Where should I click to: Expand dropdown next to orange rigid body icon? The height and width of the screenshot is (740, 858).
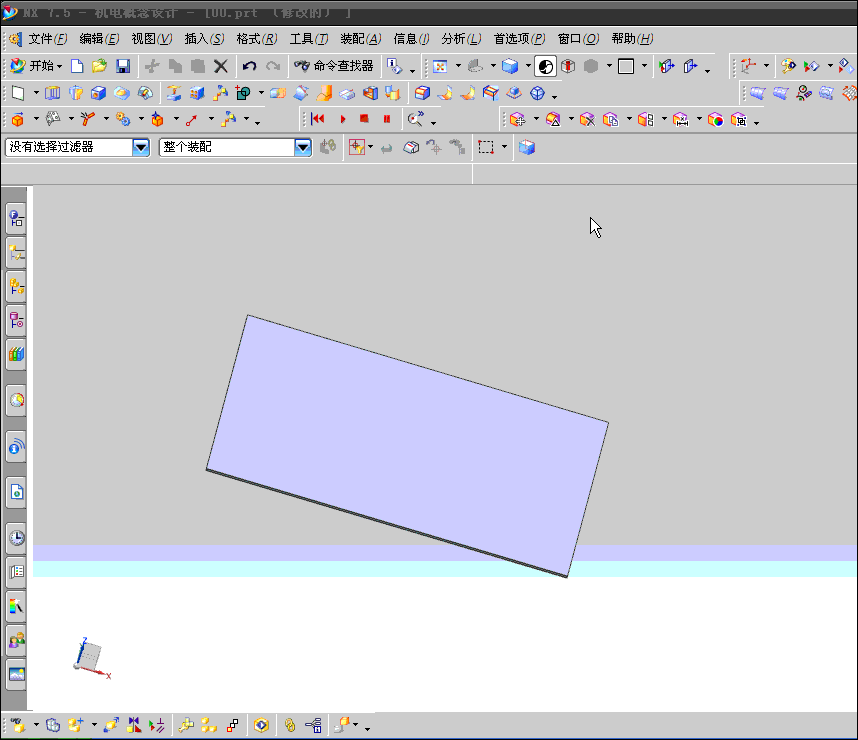click(36, 119)
